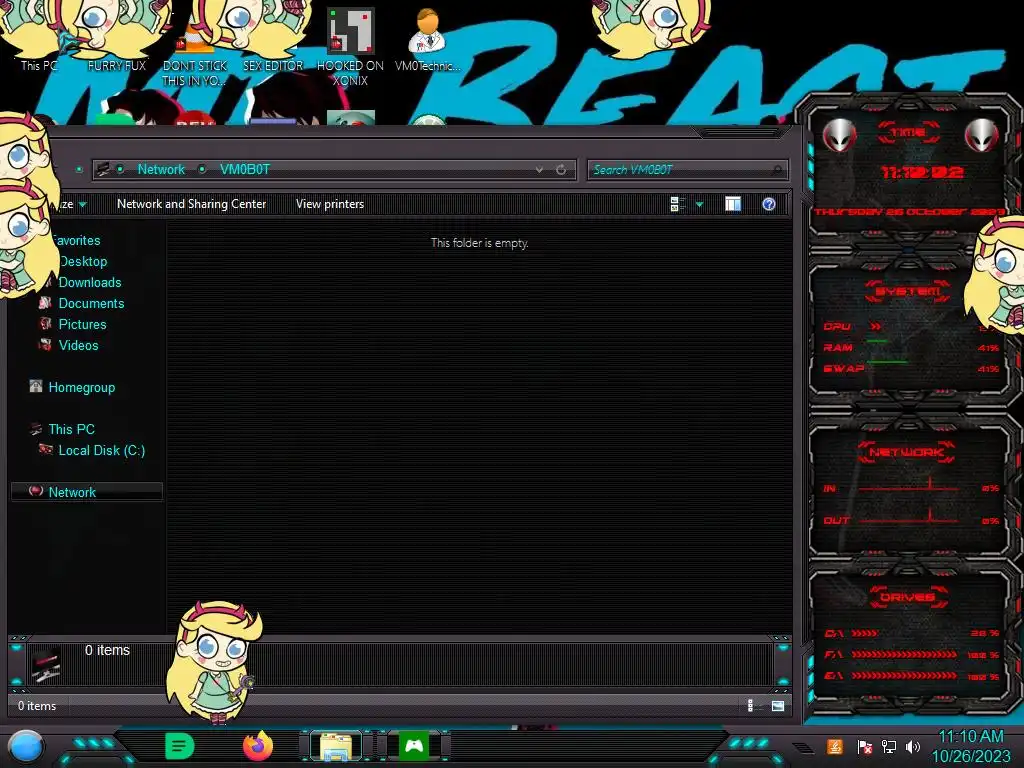The width and height of the screenshot is (1024, 768).
Task: Open Documents in navigation pane
Action: click(x=91, y=303)
